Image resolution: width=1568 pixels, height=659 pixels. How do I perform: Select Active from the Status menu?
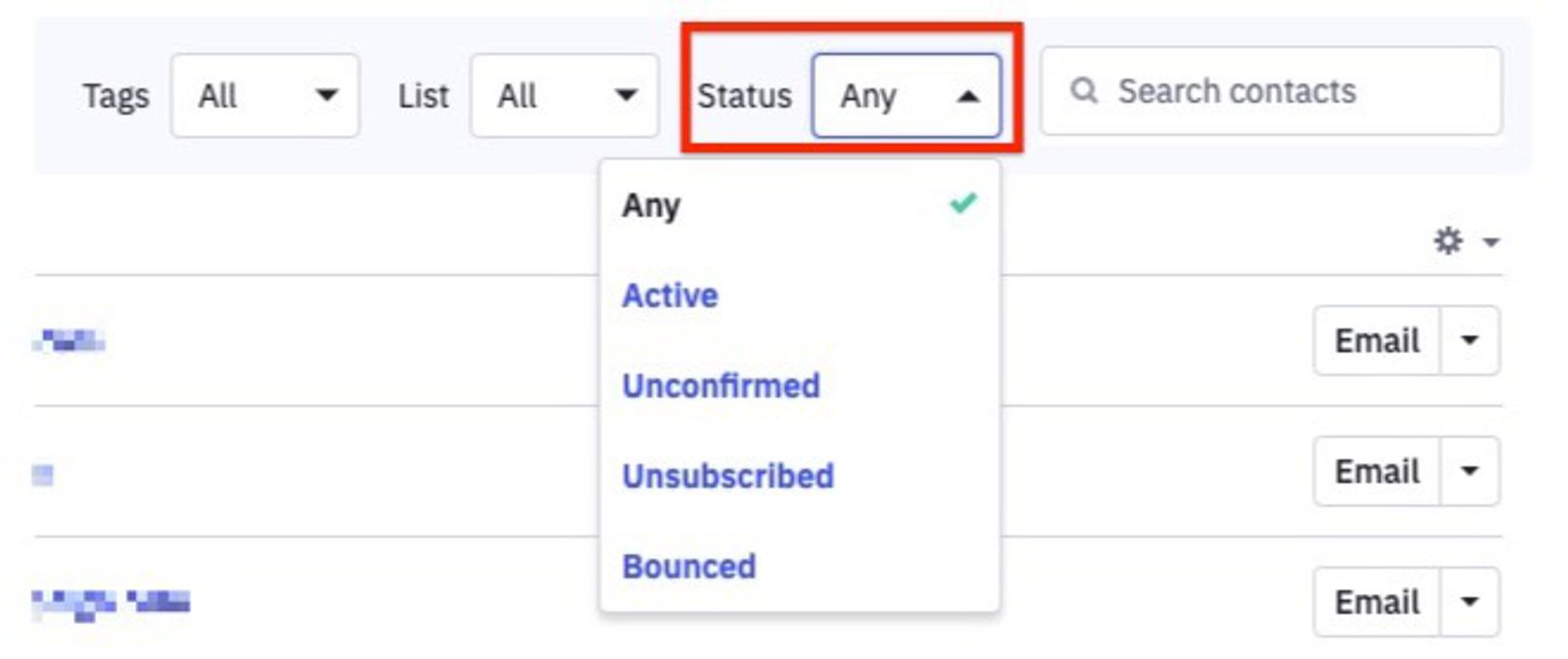[x=669, y=295]
